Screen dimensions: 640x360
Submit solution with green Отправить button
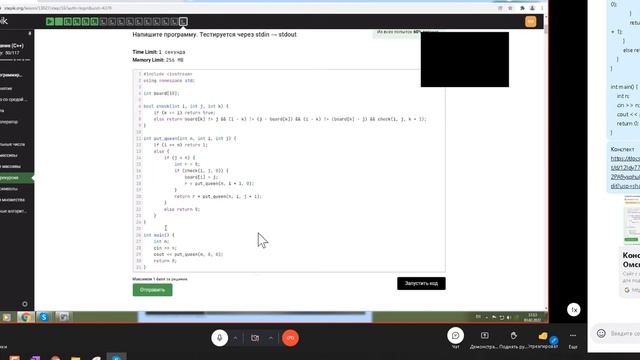pyautogui.click(x=152, y=290)
